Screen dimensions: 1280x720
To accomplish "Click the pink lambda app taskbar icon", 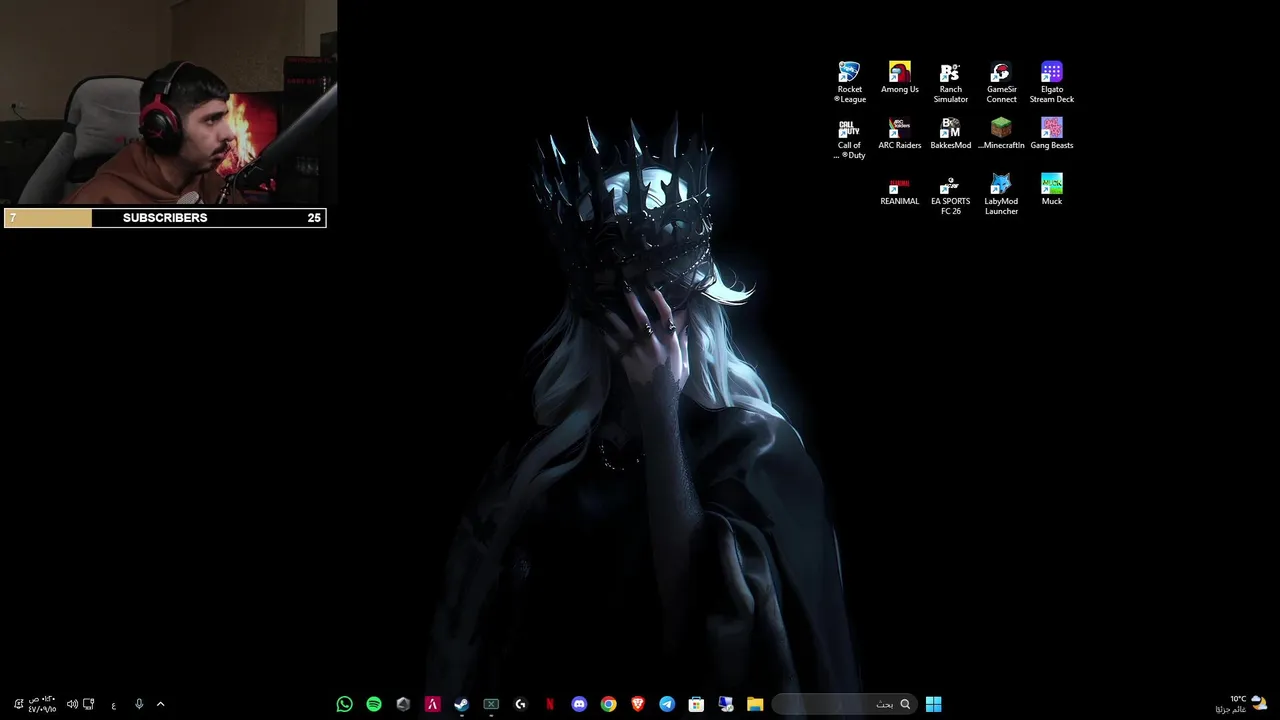I will click(432, 704).
